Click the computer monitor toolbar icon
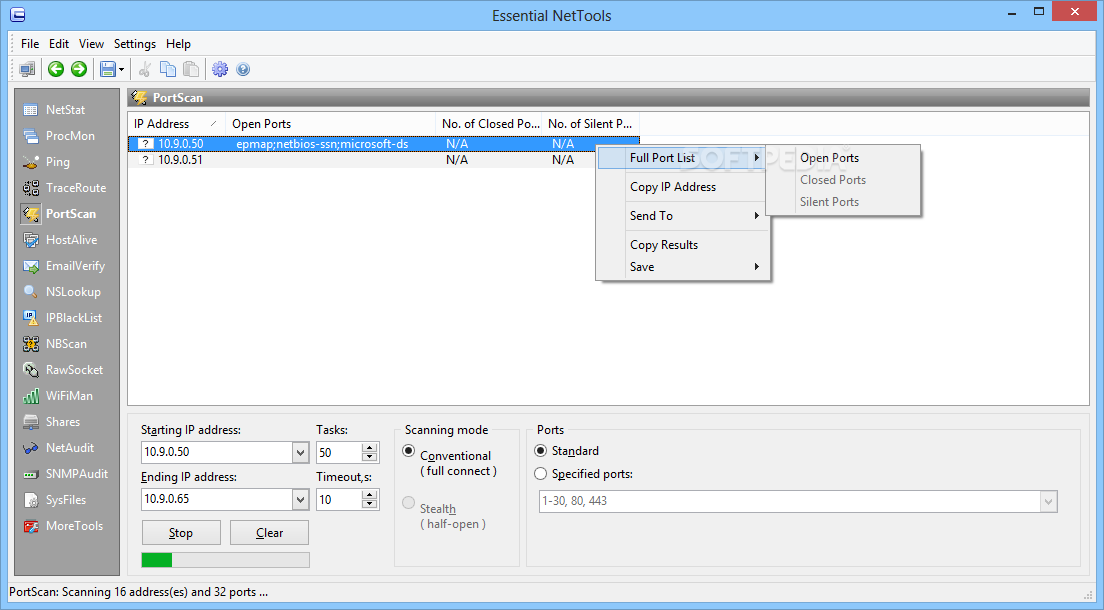Image resolution: width=1104 pixels, height=610 pixels. 27,69
